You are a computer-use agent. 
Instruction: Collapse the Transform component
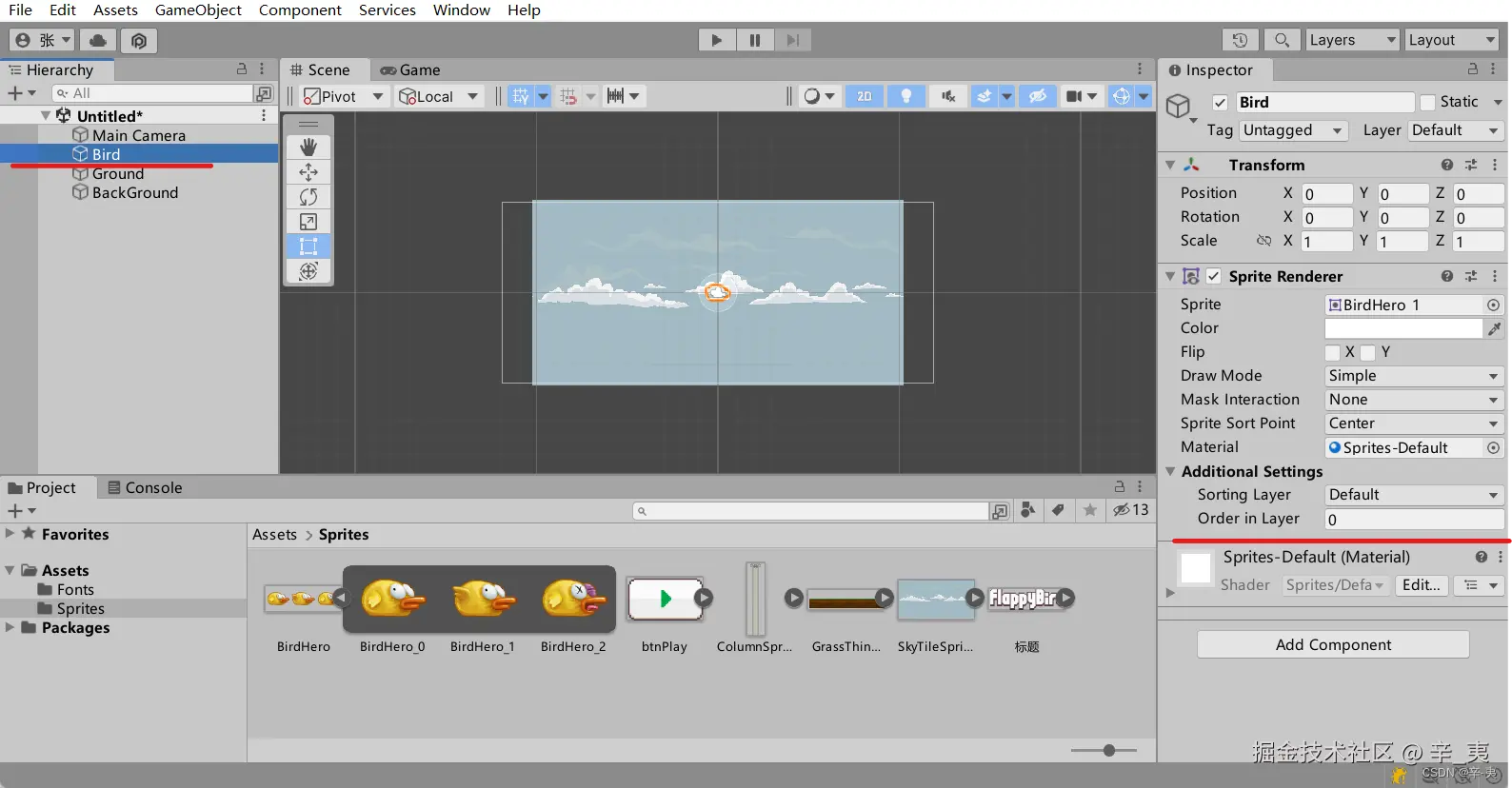tap(1170, 166)
